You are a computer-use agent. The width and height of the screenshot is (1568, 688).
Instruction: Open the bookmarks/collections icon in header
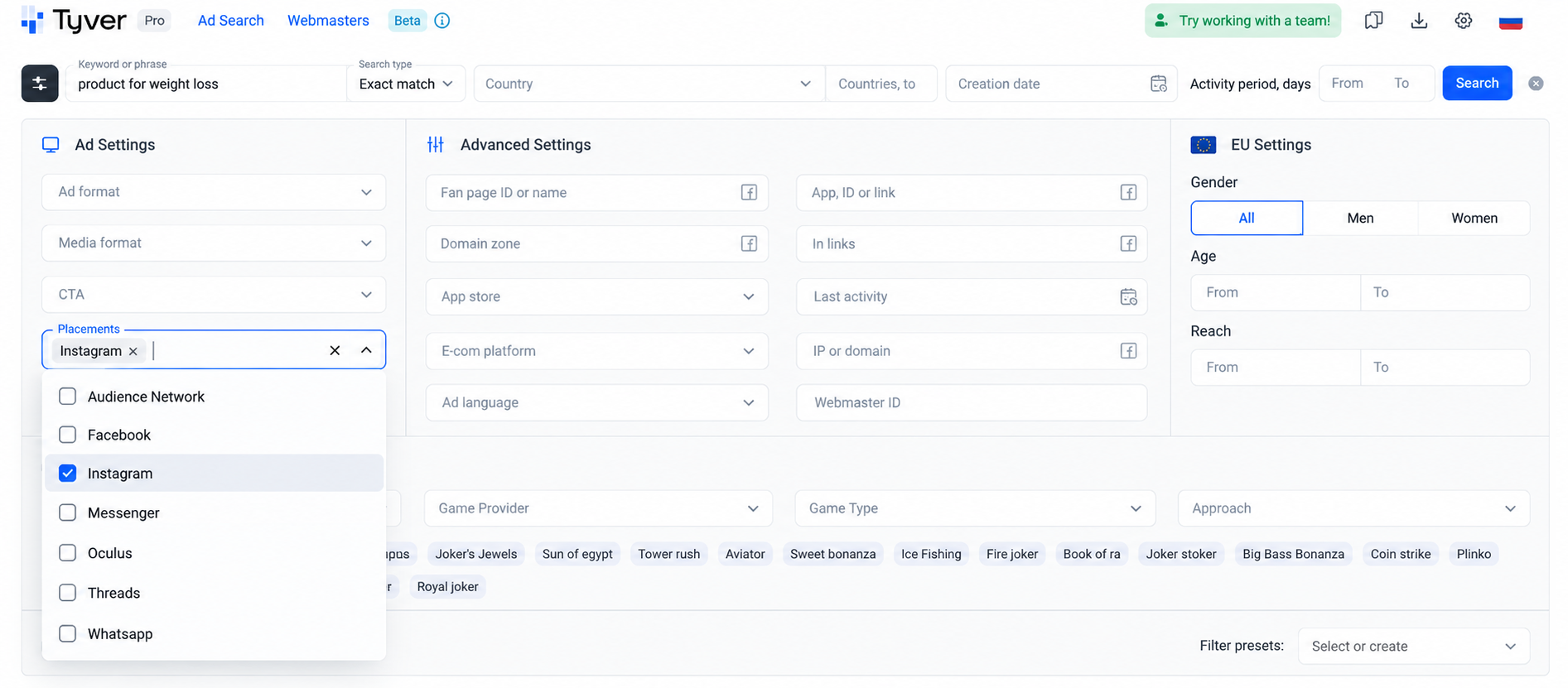(1373, 21)
